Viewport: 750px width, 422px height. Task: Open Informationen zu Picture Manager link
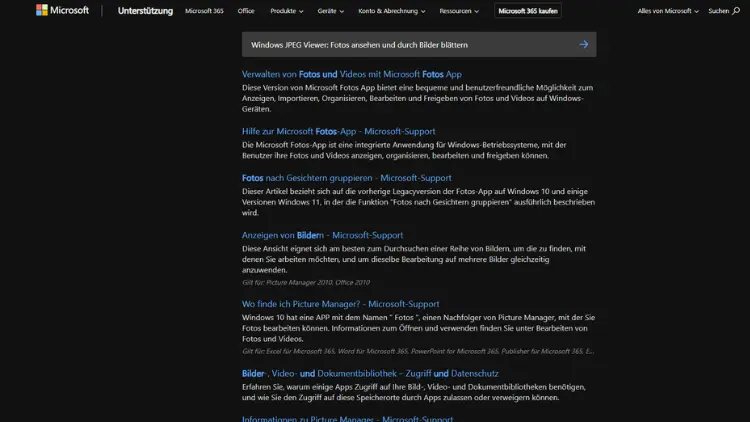pyautogui.click(x=347, y=418)
